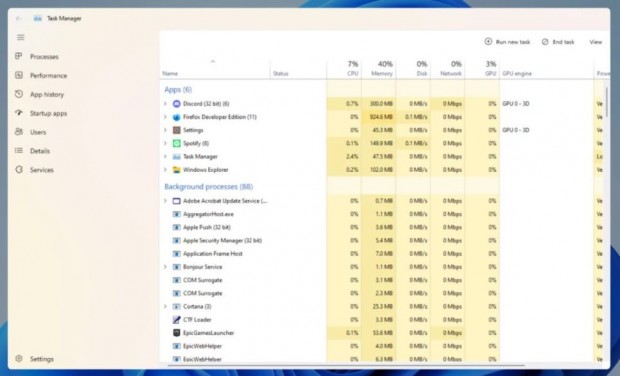Select Apple Security Manager (32 bit) row

382,240
